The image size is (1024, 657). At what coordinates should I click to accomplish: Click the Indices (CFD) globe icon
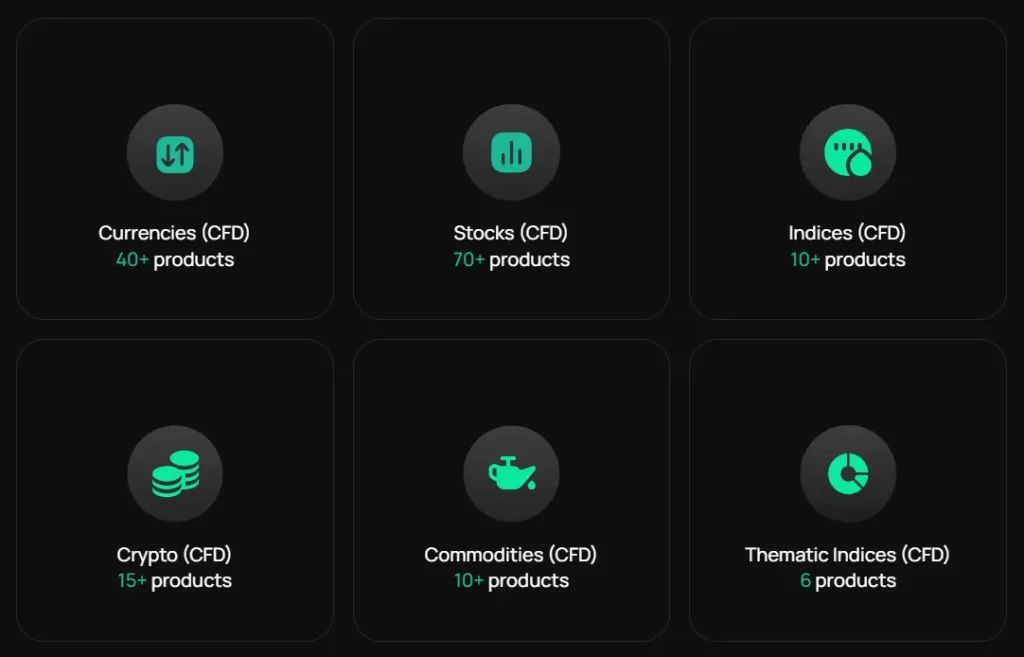point(848,152)
